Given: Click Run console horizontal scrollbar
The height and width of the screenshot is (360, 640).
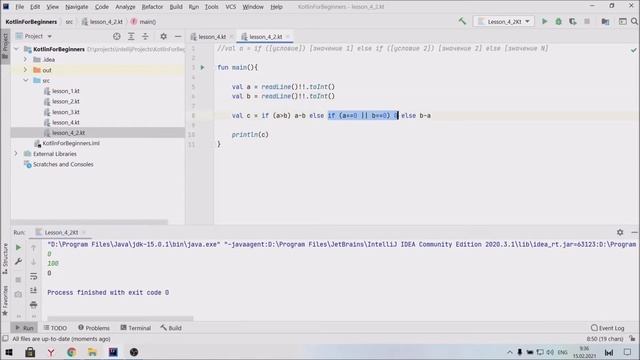Looking at the screenshot, I should coord(120,318).
